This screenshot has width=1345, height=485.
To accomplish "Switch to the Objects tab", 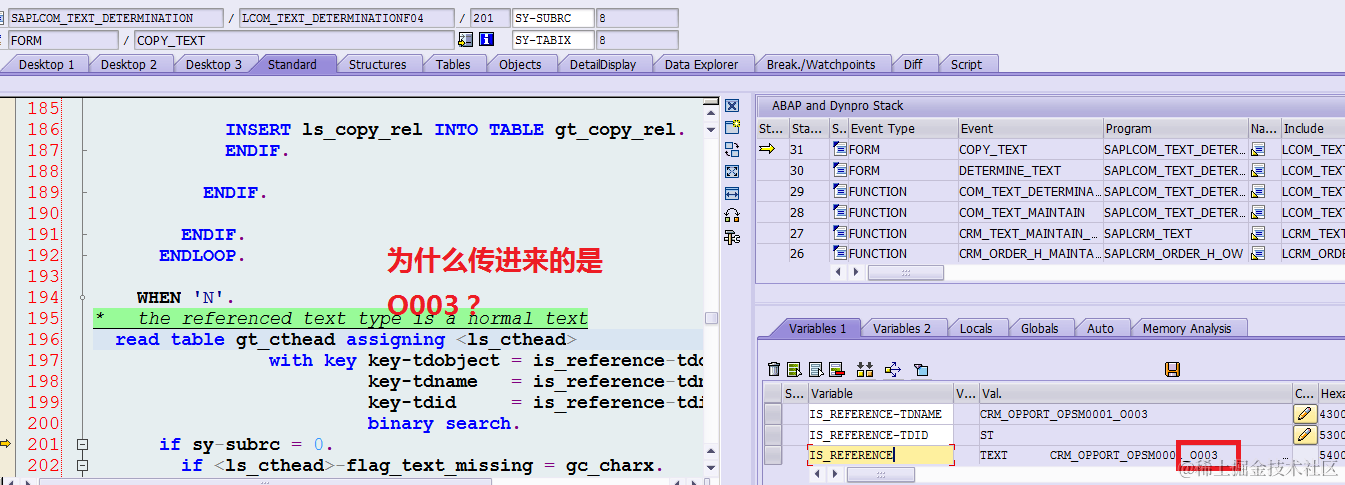I will (x=520, y=64).
